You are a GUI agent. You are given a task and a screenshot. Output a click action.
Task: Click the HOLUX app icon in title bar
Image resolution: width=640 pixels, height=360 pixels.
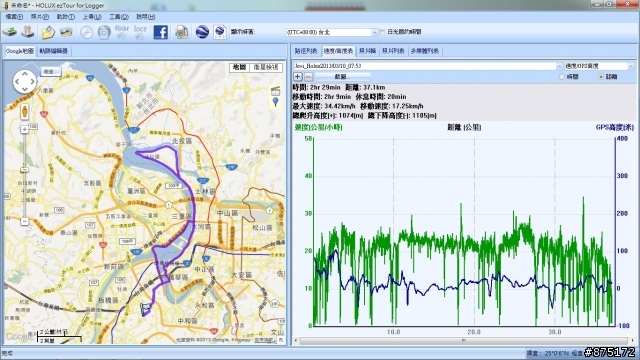pos(6,5)
